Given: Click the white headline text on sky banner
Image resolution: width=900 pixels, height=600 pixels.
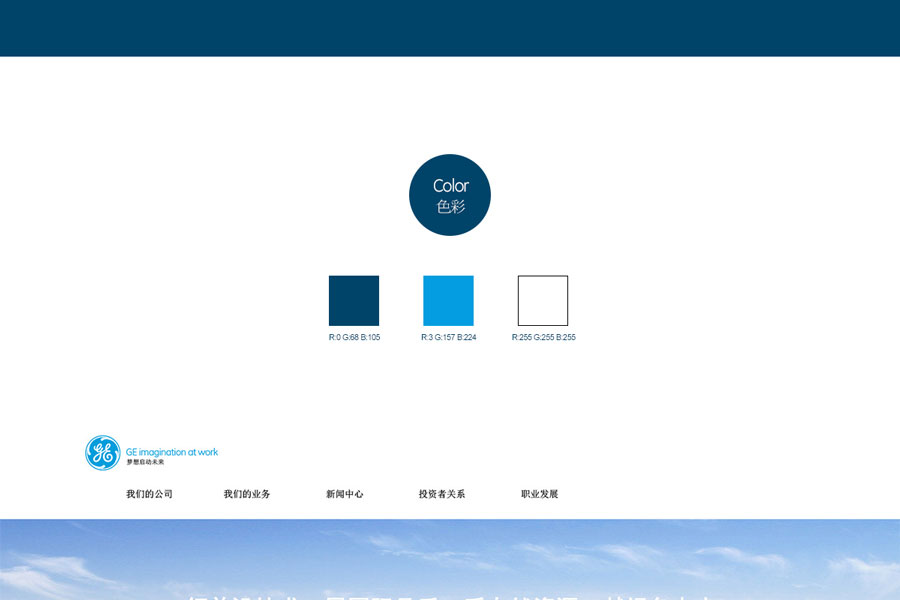Looking at the screenshot, I should [450, 596].
